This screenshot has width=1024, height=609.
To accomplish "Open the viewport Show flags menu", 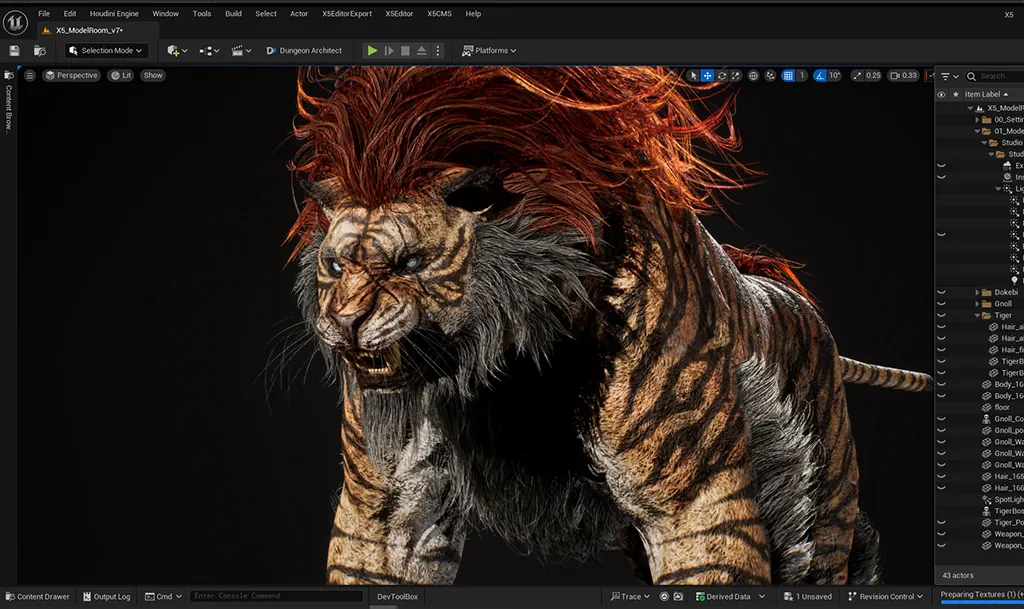I will [153, 76].
